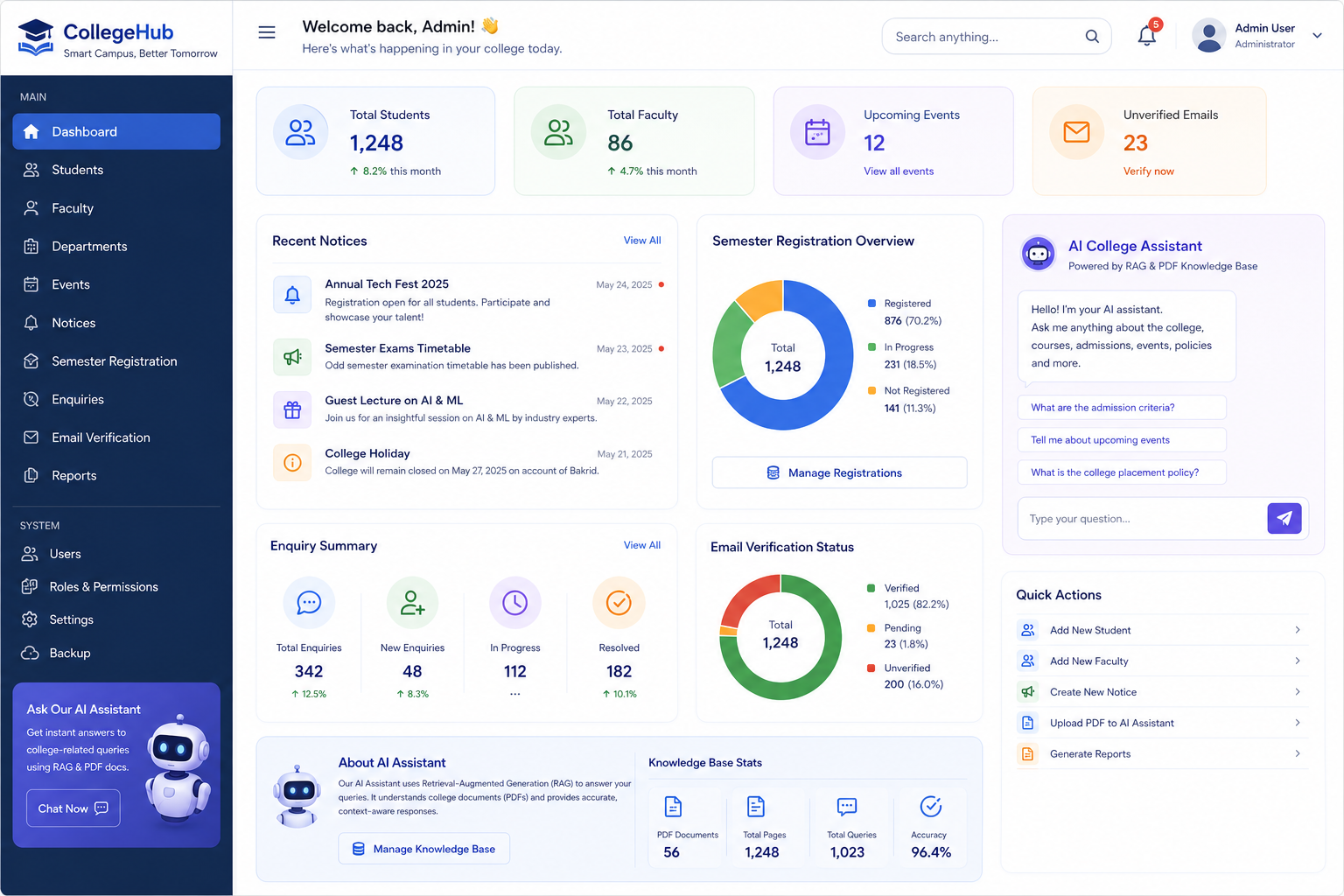Click the Total Queries stat icon
Viewport: 1344px width, 896px height.
[846, 806]
